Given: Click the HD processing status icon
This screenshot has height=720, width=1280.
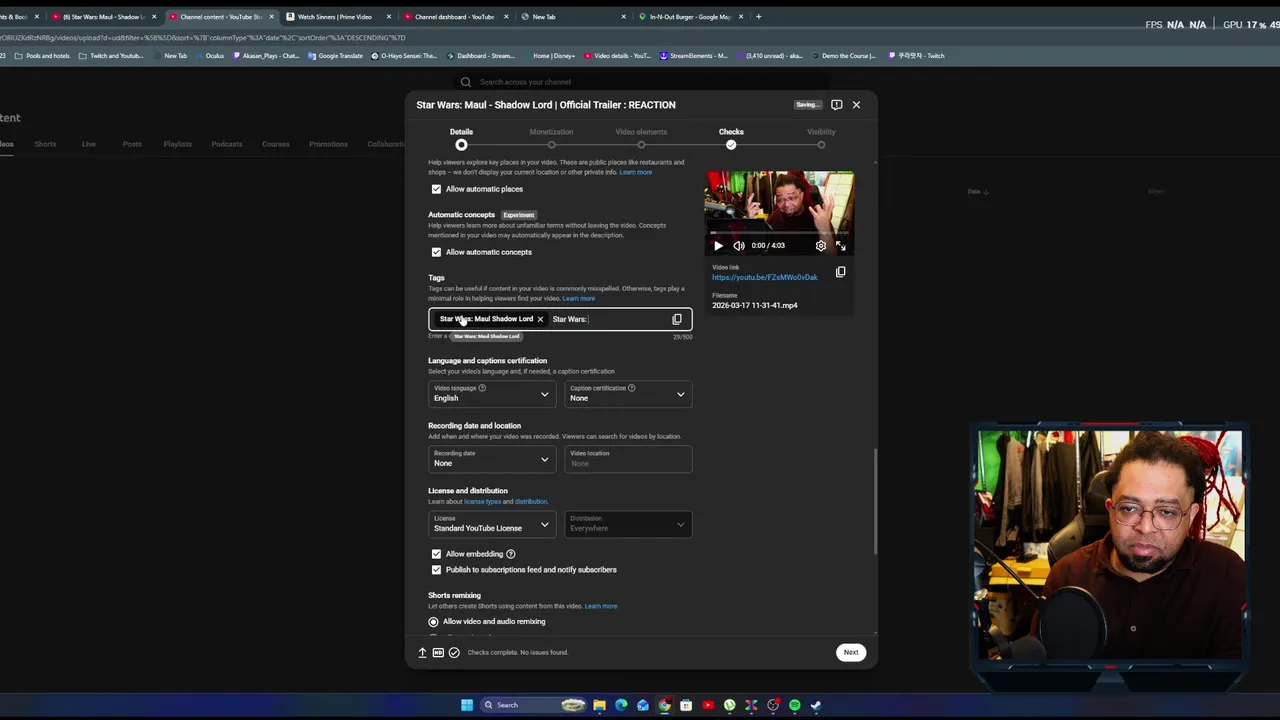Looking at the screenshot, I should tap(438, 652).
